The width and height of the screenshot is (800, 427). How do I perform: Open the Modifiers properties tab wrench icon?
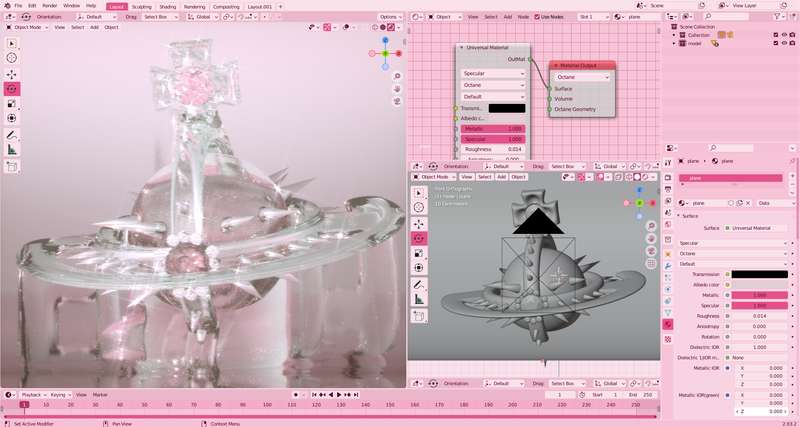tap(668, 266)
